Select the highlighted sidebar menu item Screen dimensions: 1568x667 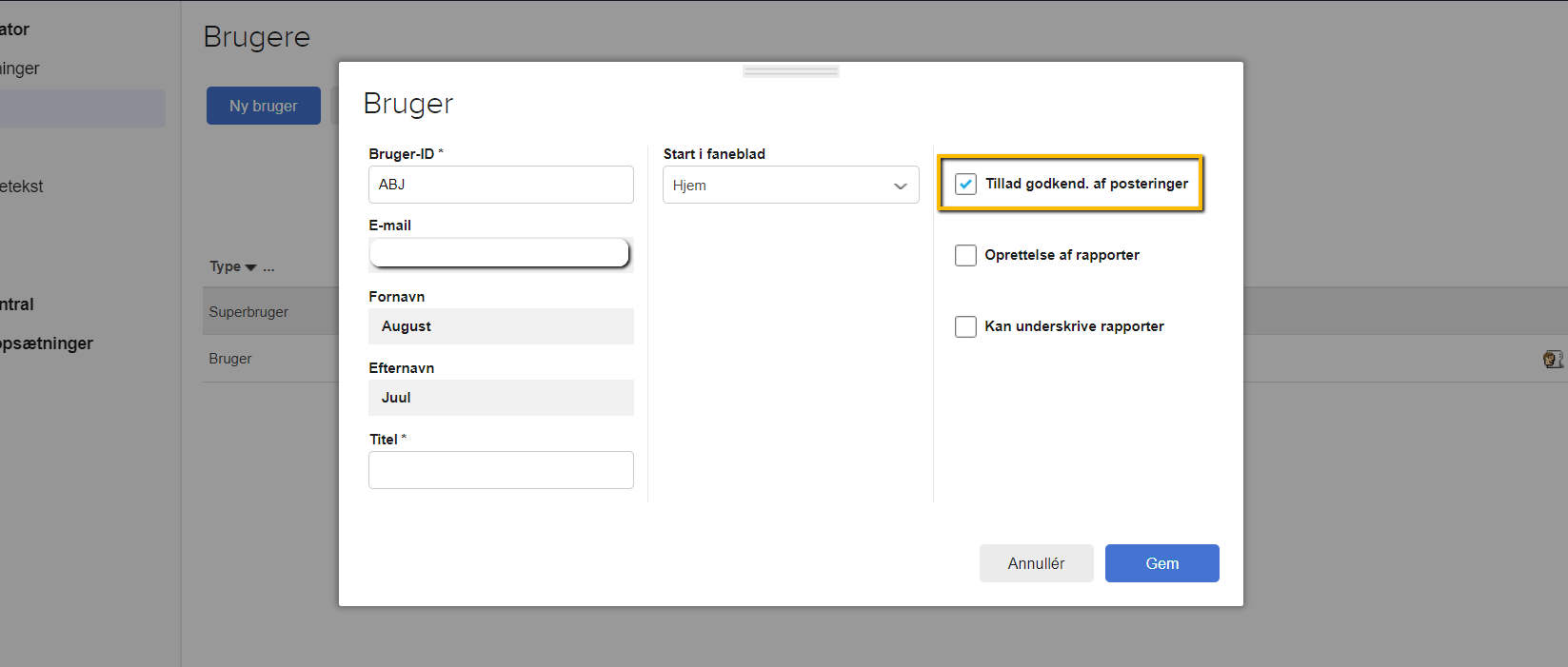point(82,108)
